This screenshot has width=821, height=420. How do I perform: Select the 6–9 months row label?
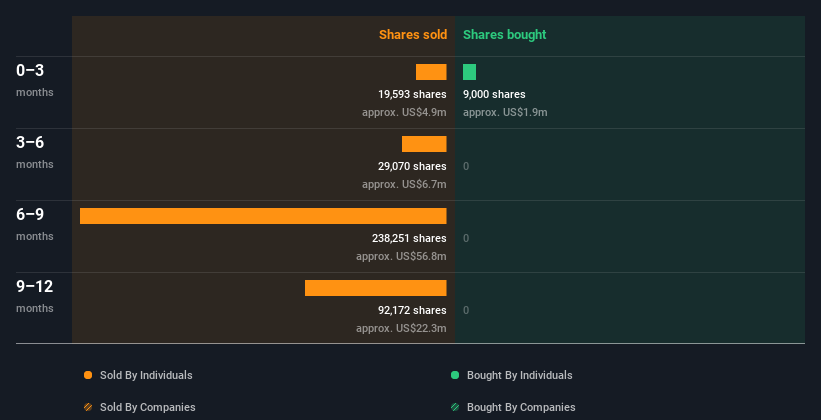(35, 224)
